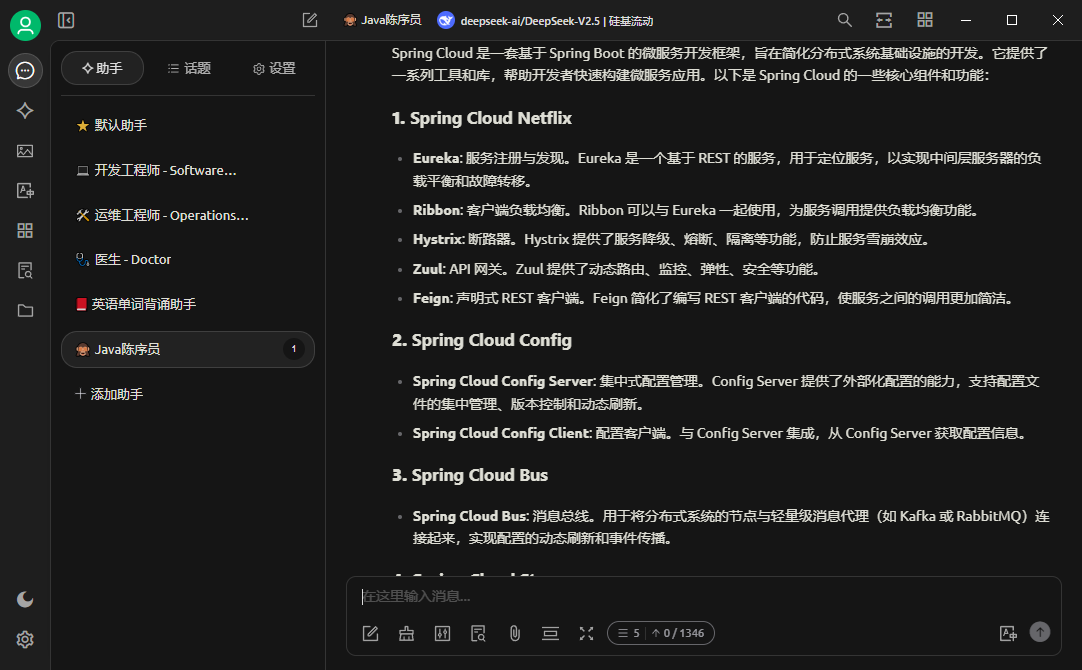1082x670 pixels.
Task: Click the clear messages broom icon
Action: [406, 633]
